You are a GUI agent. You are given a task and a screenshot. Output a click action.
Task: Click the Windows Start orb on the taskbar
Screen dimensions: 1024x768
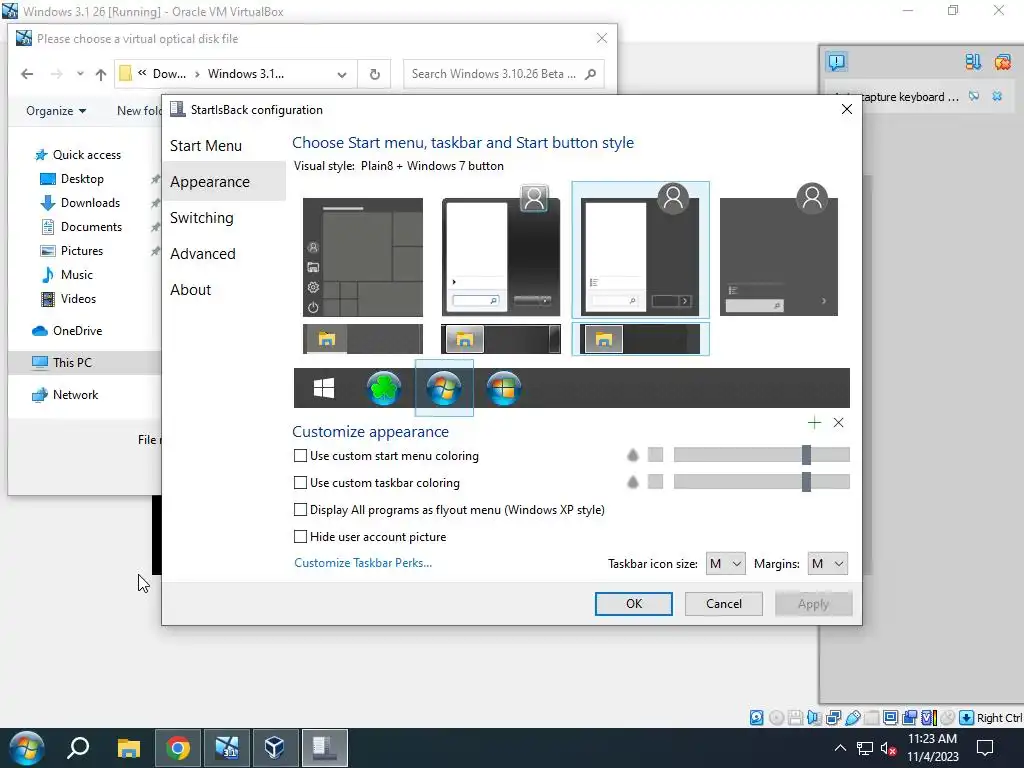point(26,748)
